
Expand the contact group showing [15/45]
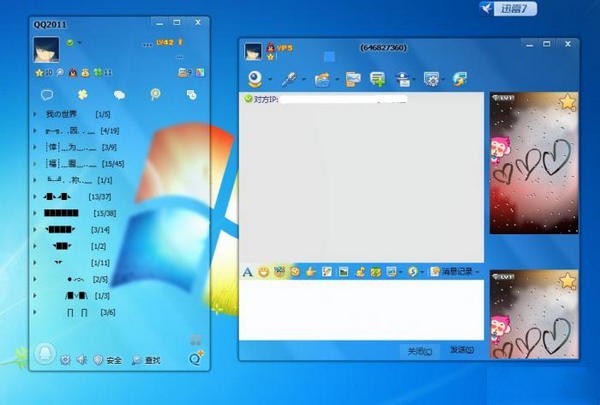tap(36, 163)
